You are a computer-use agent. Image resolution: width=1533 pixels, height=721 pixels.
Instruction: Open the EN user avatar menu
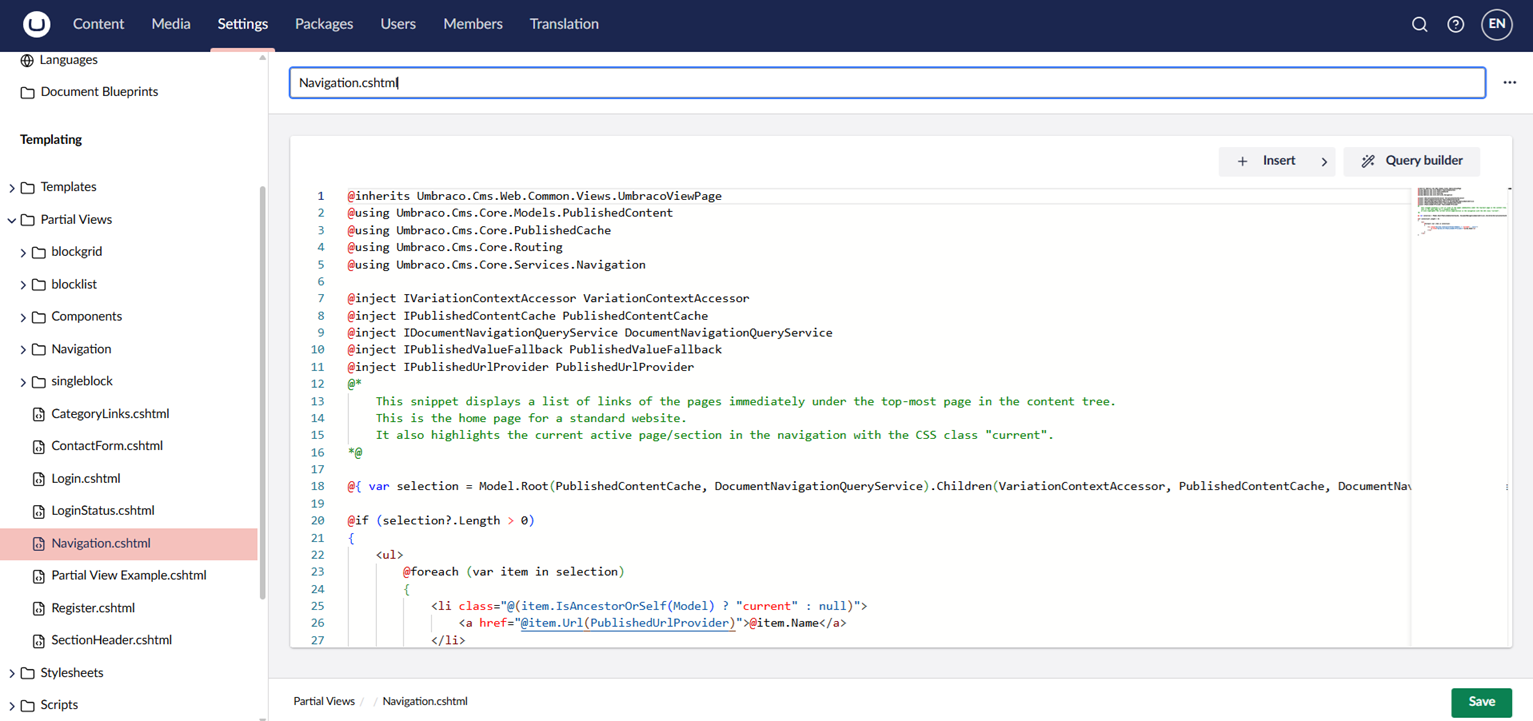[1496, 24]
